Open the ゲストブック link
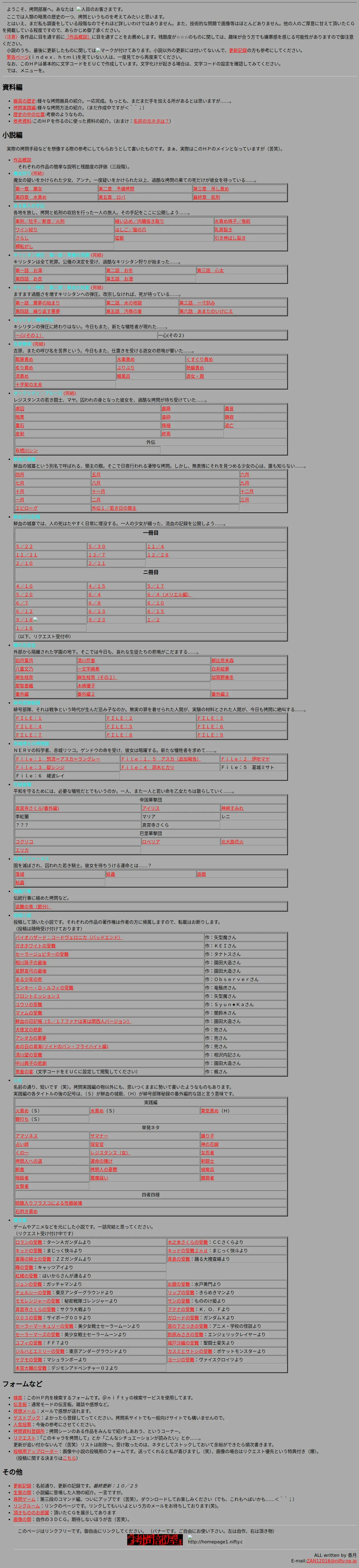The image size is (359, 1568). 27,1418
